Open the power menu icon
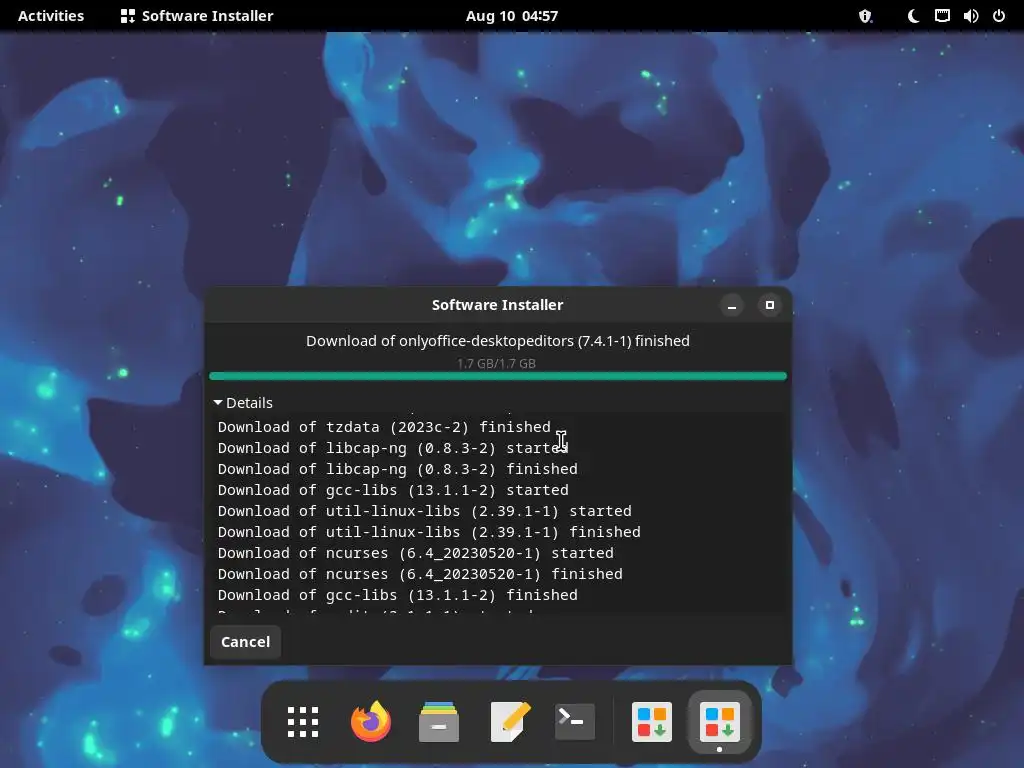This screenshot has height=768, width=1024. tap(999, 16)
